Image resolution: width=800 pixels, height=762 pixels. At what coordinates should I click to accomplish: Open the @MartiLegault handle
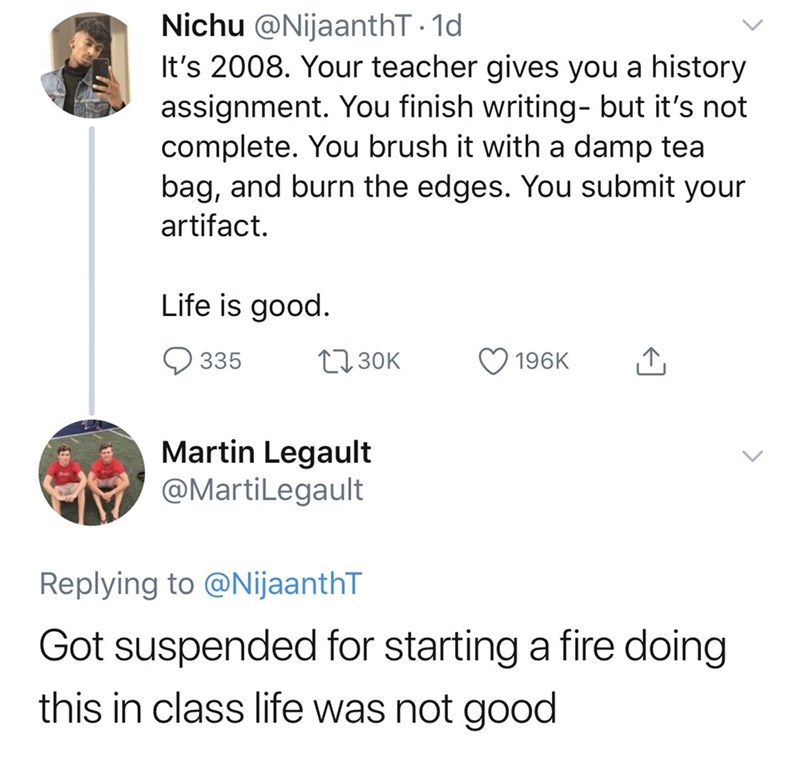click(x=262, y=490)
